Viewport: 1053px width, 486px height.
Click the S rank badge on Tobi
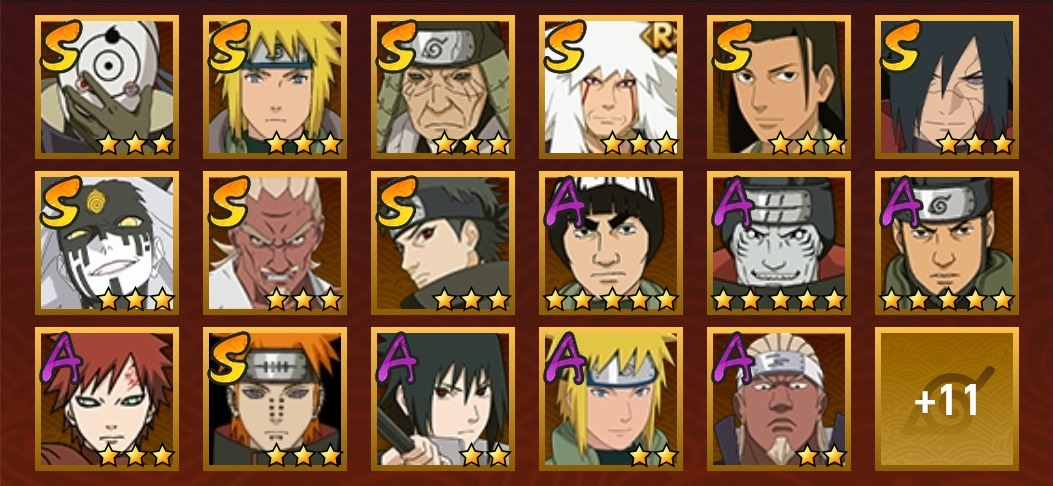pyautogui.click(x=60, y=45)
